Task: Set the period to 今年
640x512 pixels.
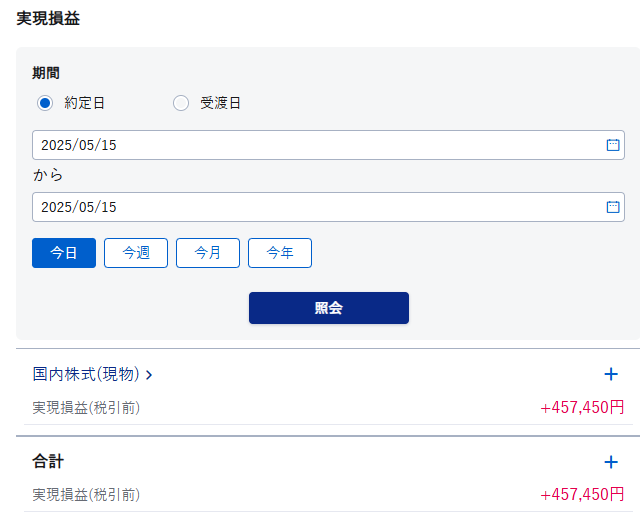Action: tap(280, 253)
